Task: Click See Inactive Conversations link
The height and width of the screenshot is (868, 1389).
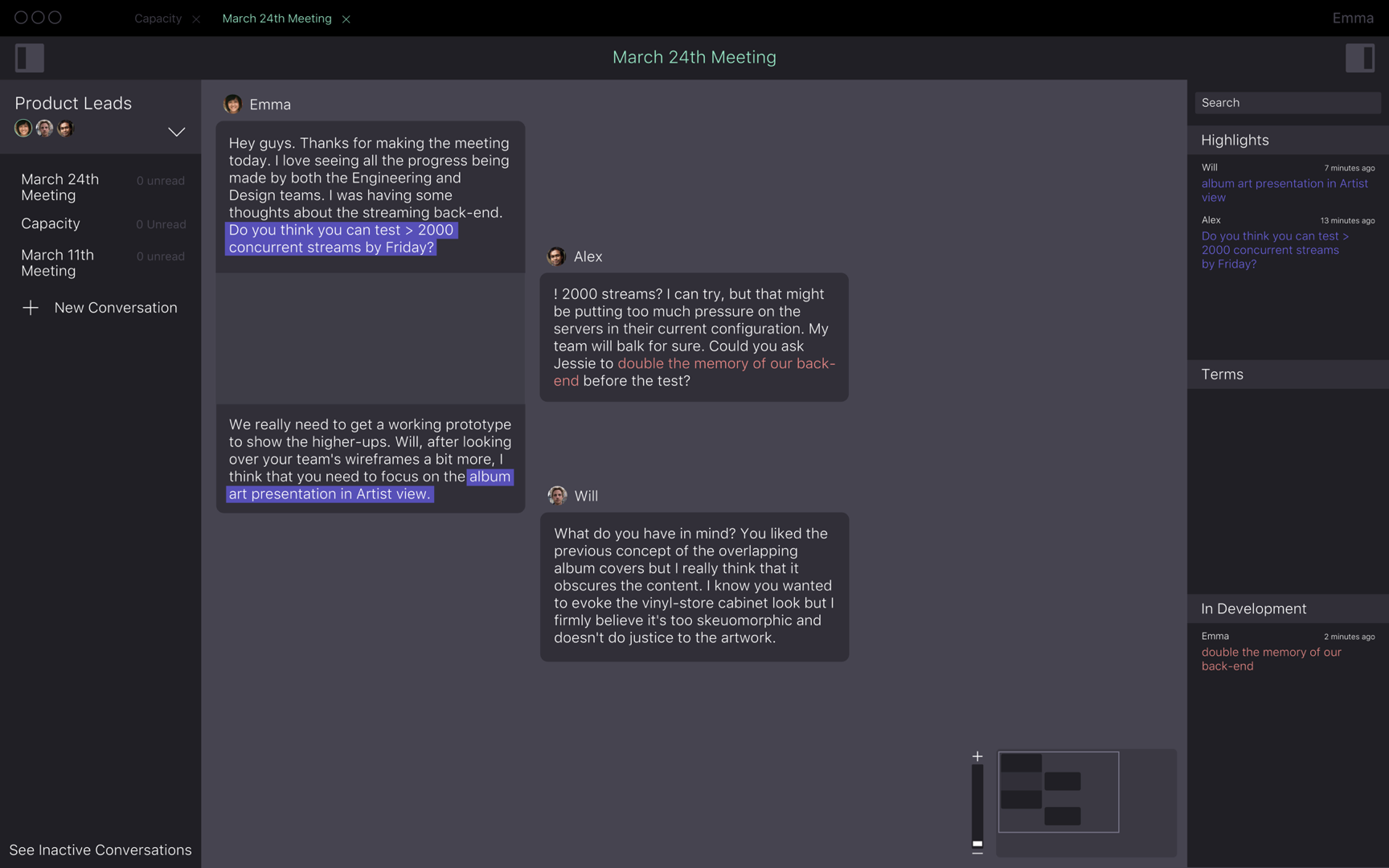Action: [x=100, y=850]
